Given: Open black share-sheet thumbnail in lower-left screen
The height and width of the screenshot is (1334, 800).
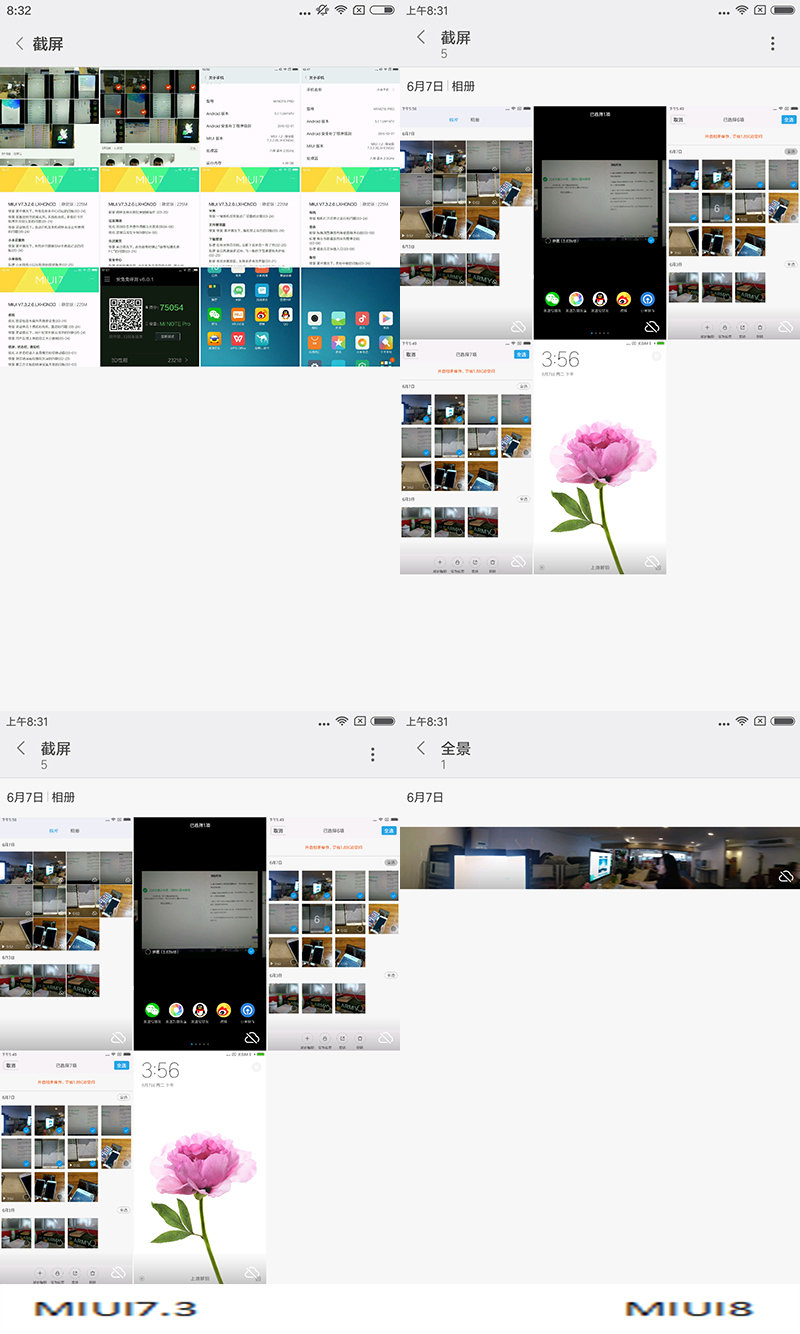Looking at the screenshot, I should pos(199,933).
